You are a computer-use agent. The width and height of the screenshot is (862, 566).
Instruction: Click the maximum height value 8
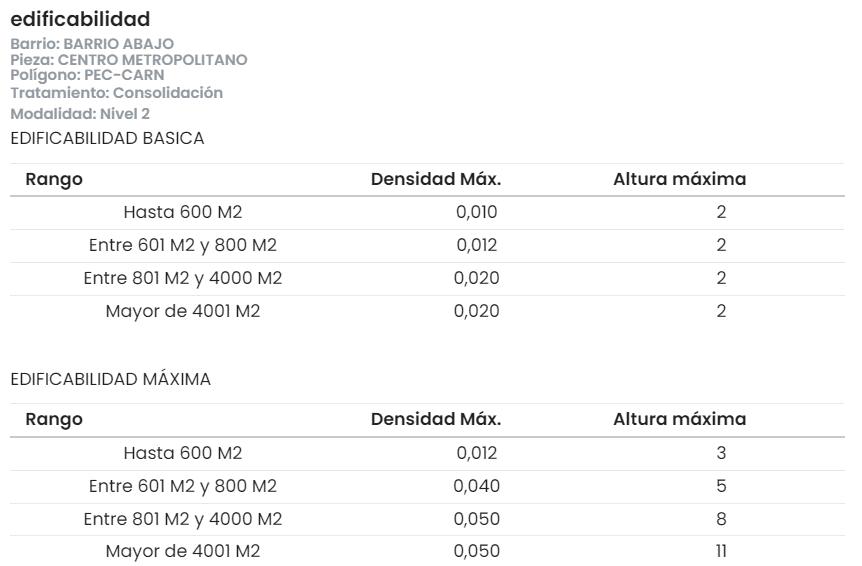point(721,520)
